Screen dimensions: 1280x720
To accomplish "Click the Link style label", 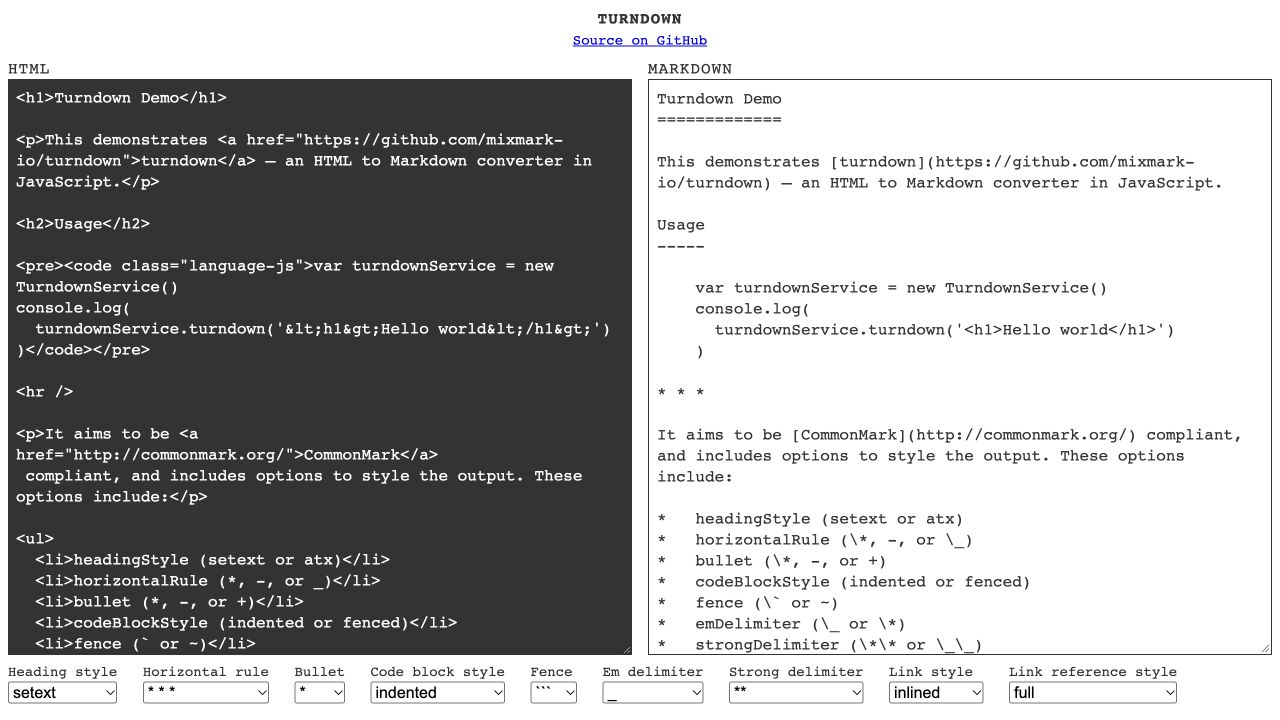I will coord(931,672).
